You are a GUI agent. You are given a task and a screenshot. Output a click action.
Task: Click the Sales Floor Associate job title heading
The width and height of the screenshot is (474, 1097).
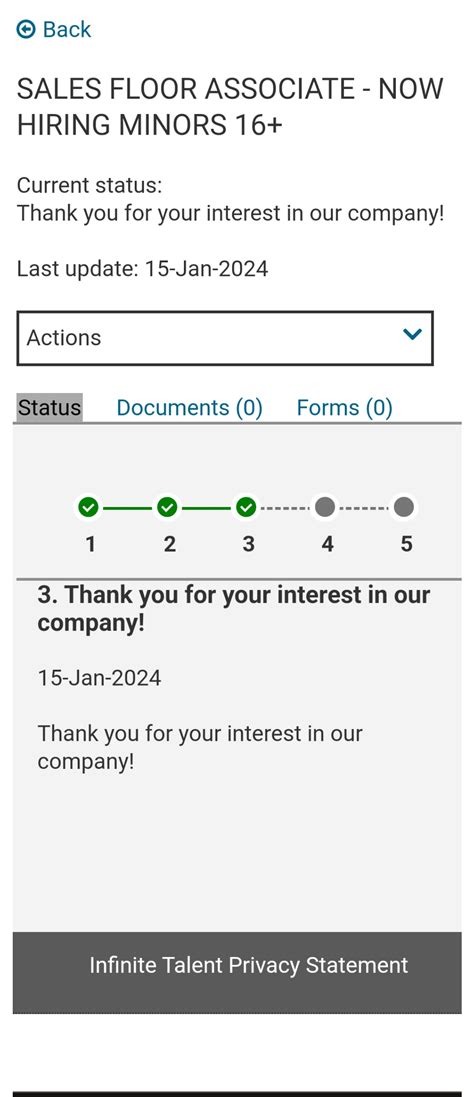point(230,107)
